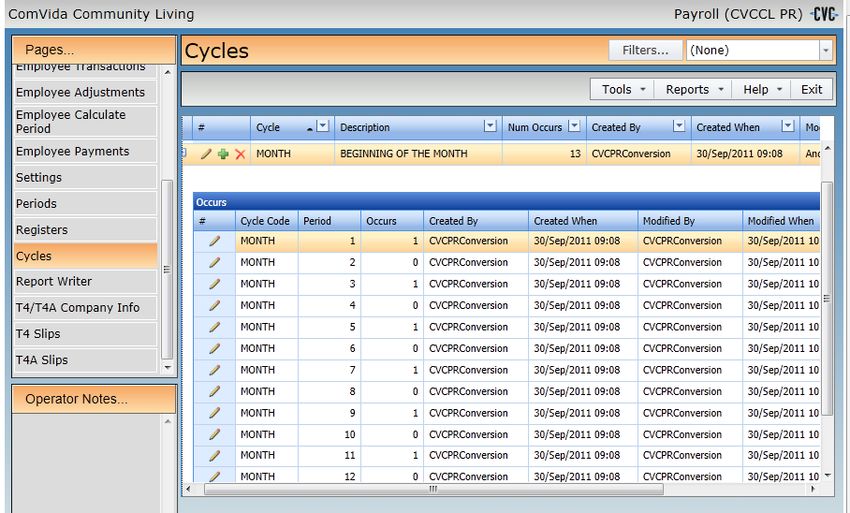Edit occurs row for period 4
The height and width of the screenshot is (513, 850).
coord(215,305)
